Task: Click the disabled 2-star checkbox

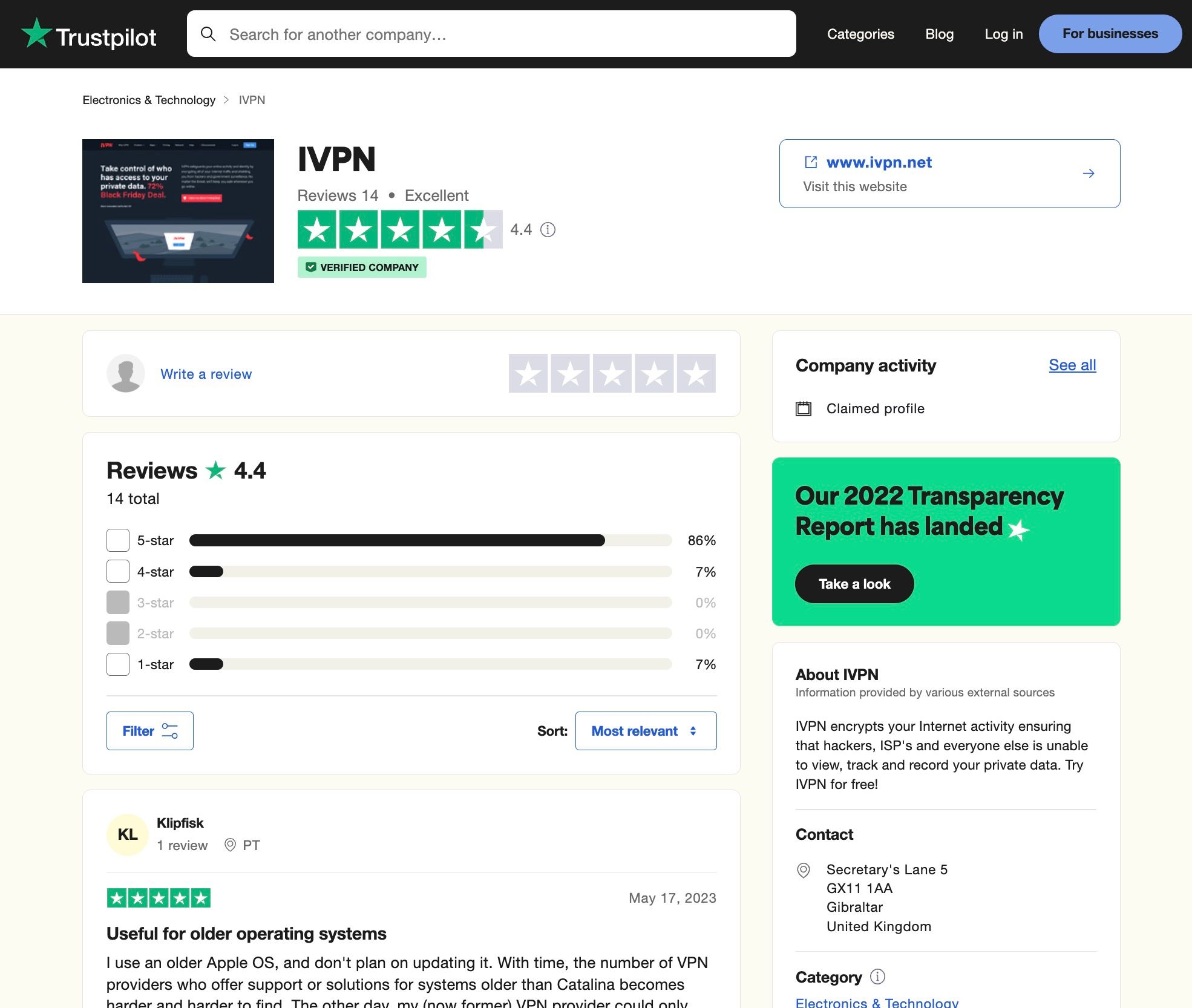Action: (x=118, y=633)
